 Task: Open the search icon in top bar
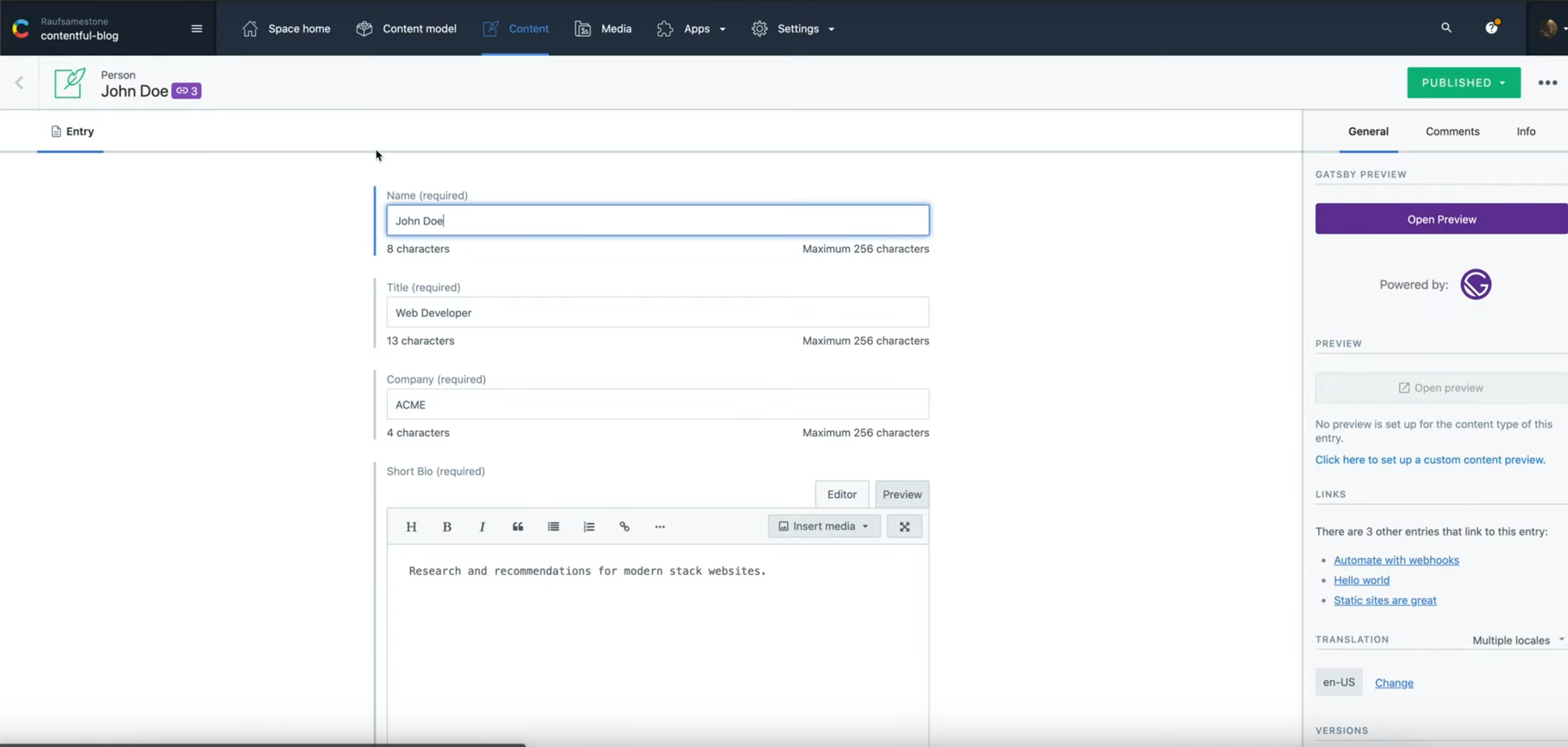tap(1446, 28)
